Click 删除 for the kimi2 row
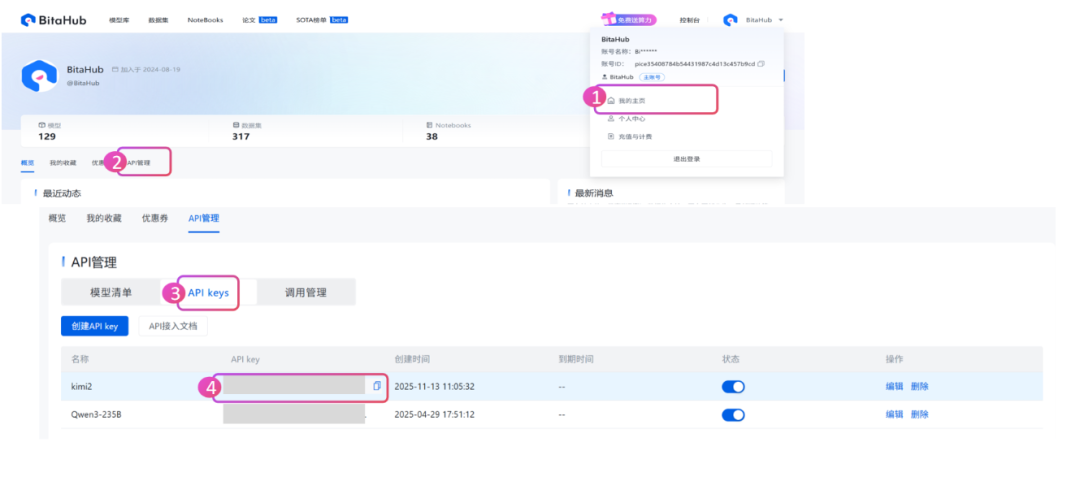Screen dimensions: 1080x481 920,387
